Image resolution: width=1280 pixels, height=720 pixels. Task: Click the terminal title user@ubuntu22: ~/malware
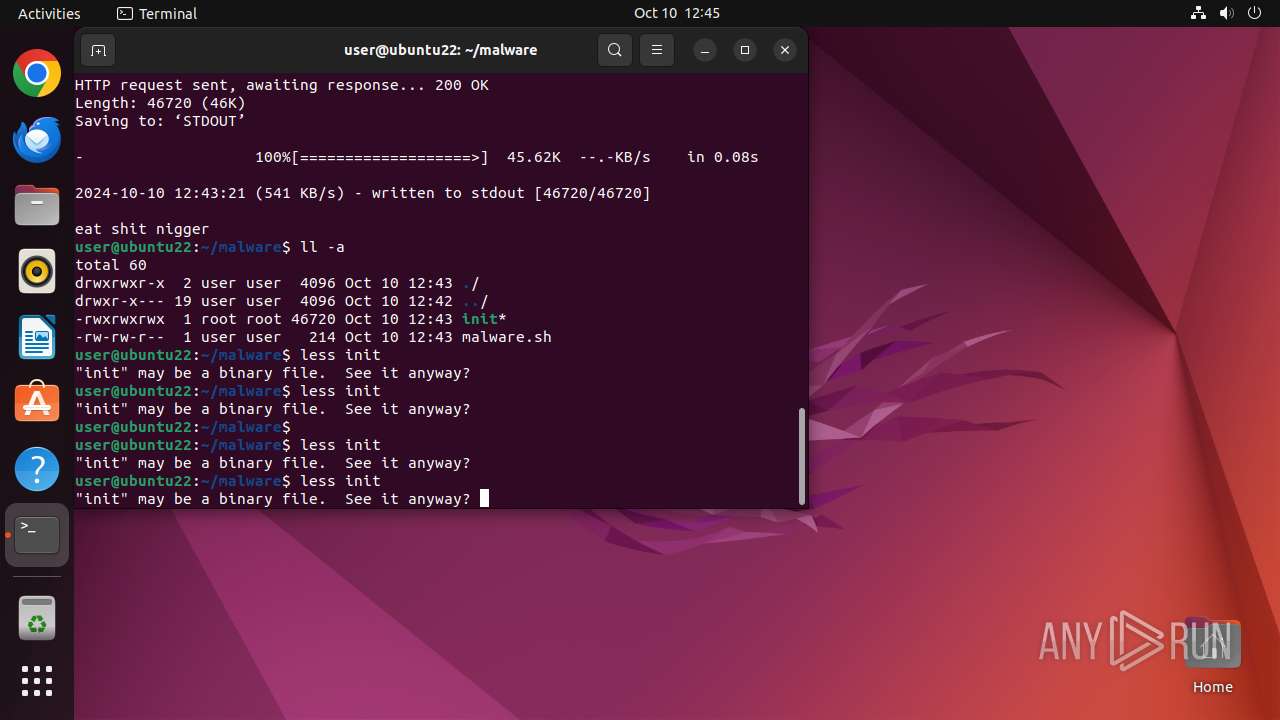(440, 50)
